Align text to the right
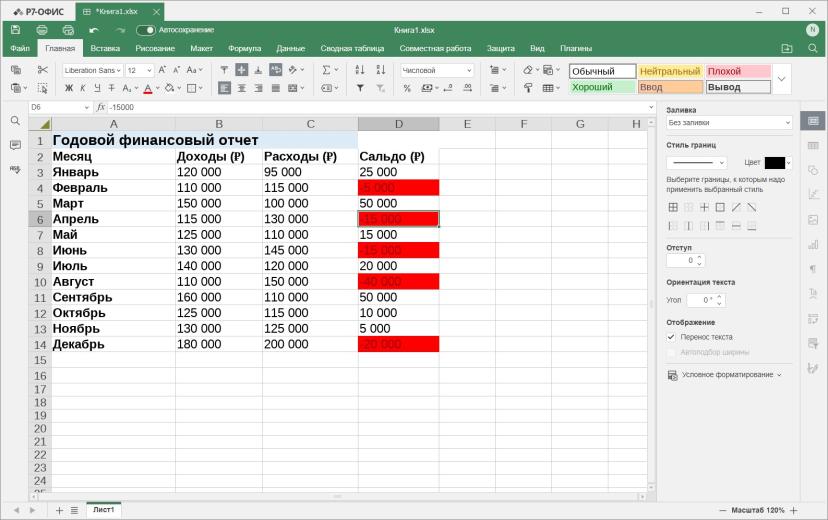The image size is (828, 520). click(258, 88)
